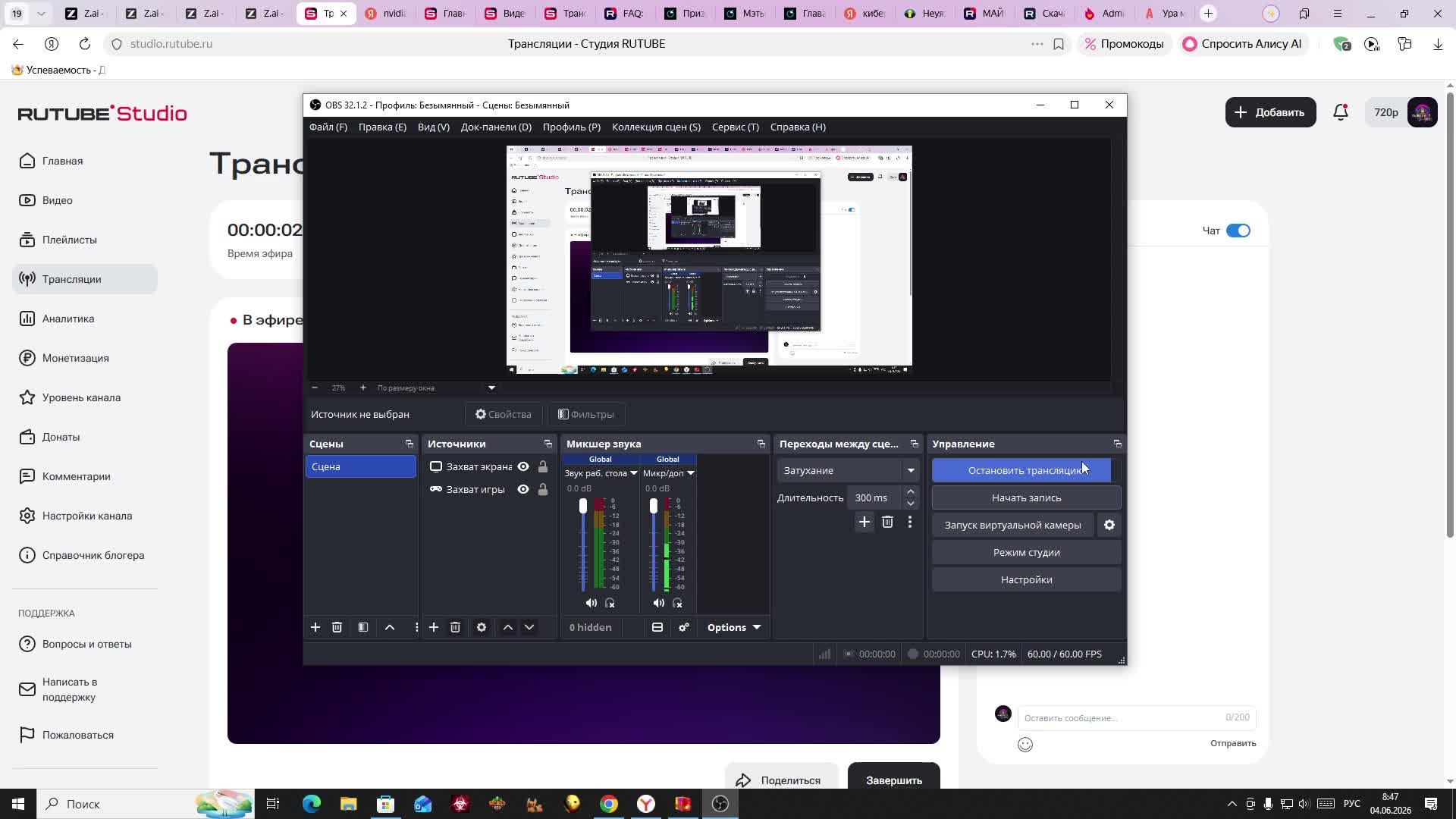Lock the Захват игры source
This screenshot has height=819, width=1456.
pyautogui.click(x=543, y=489)
